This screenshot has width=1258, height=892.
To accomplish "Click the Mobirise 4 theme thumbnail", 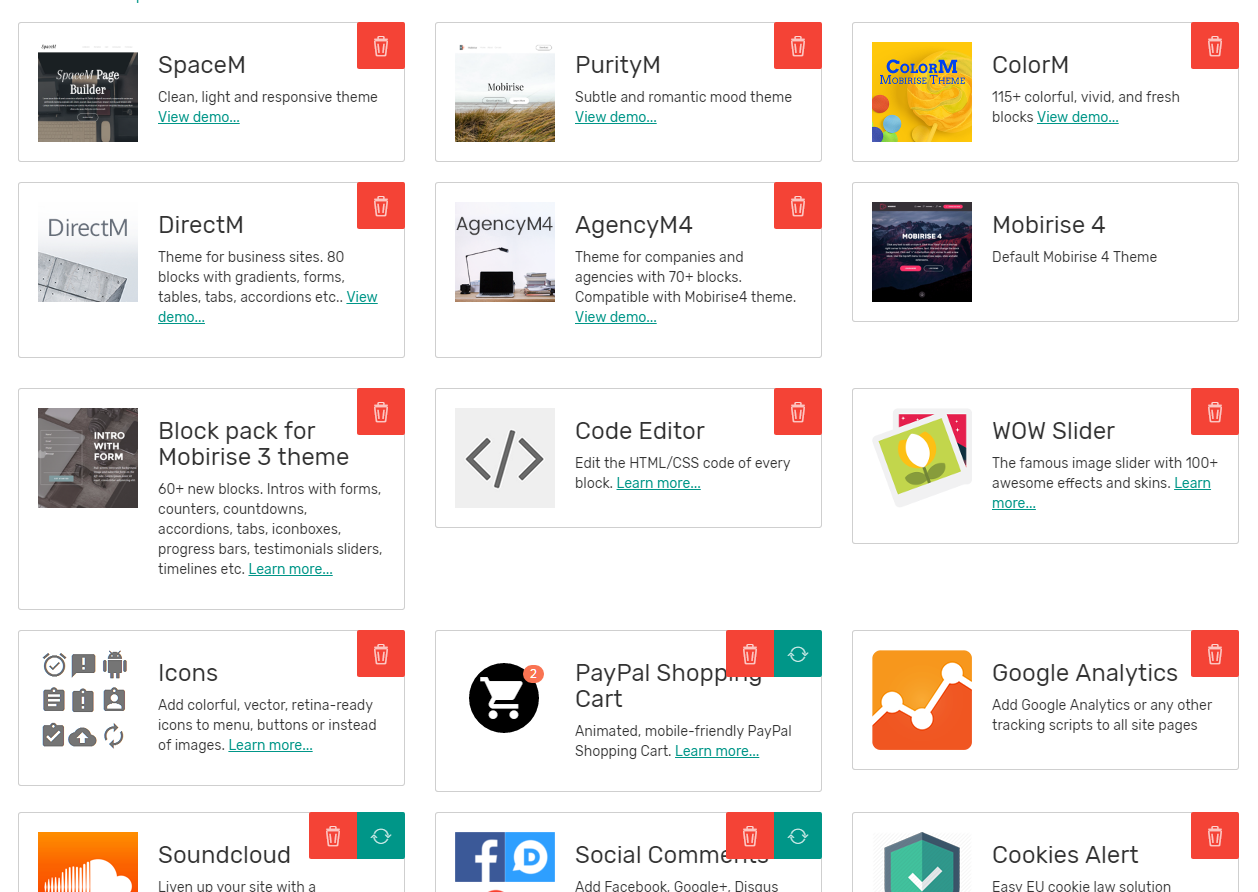I will click(922, 252).
